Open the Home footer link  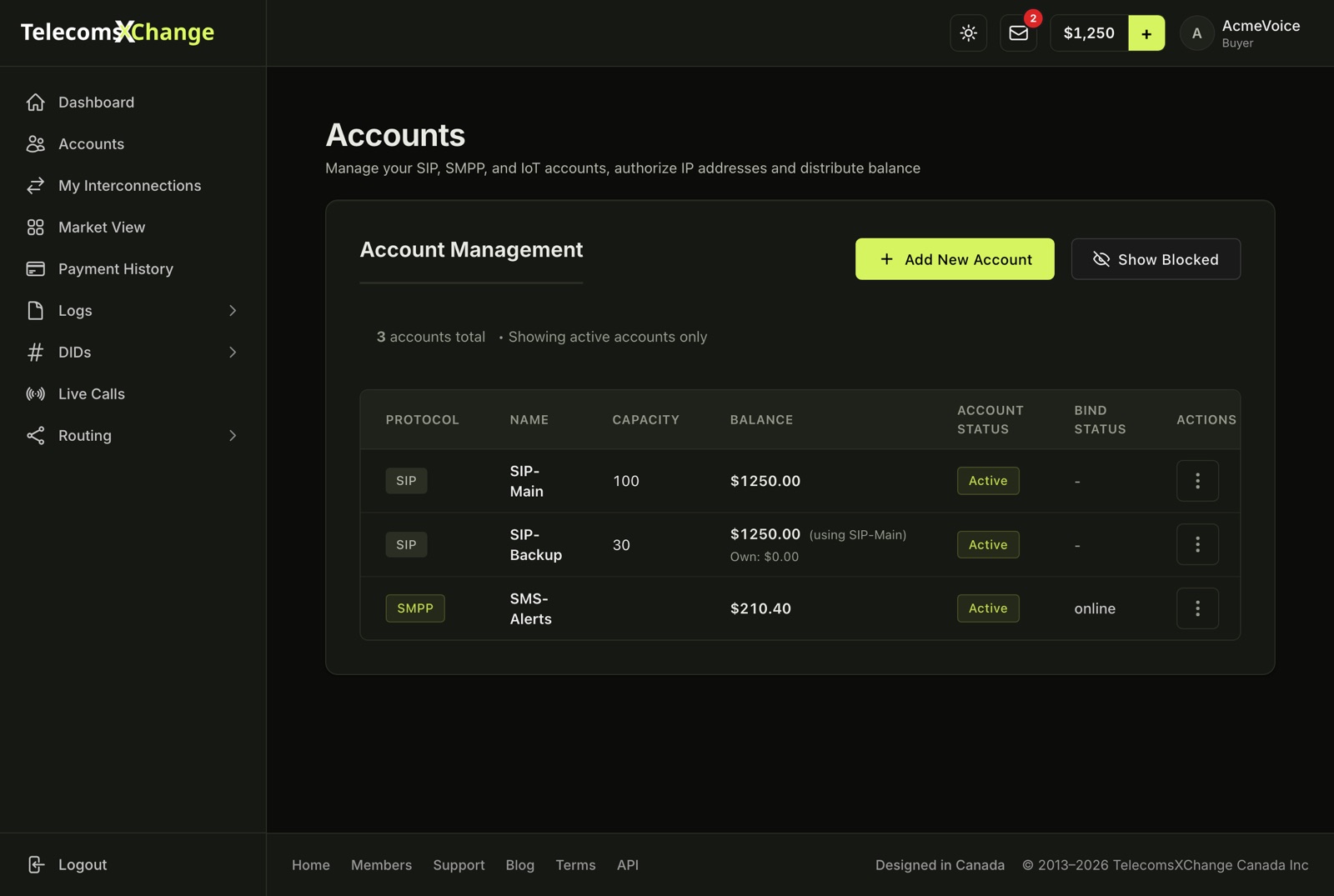coord(311,865)
